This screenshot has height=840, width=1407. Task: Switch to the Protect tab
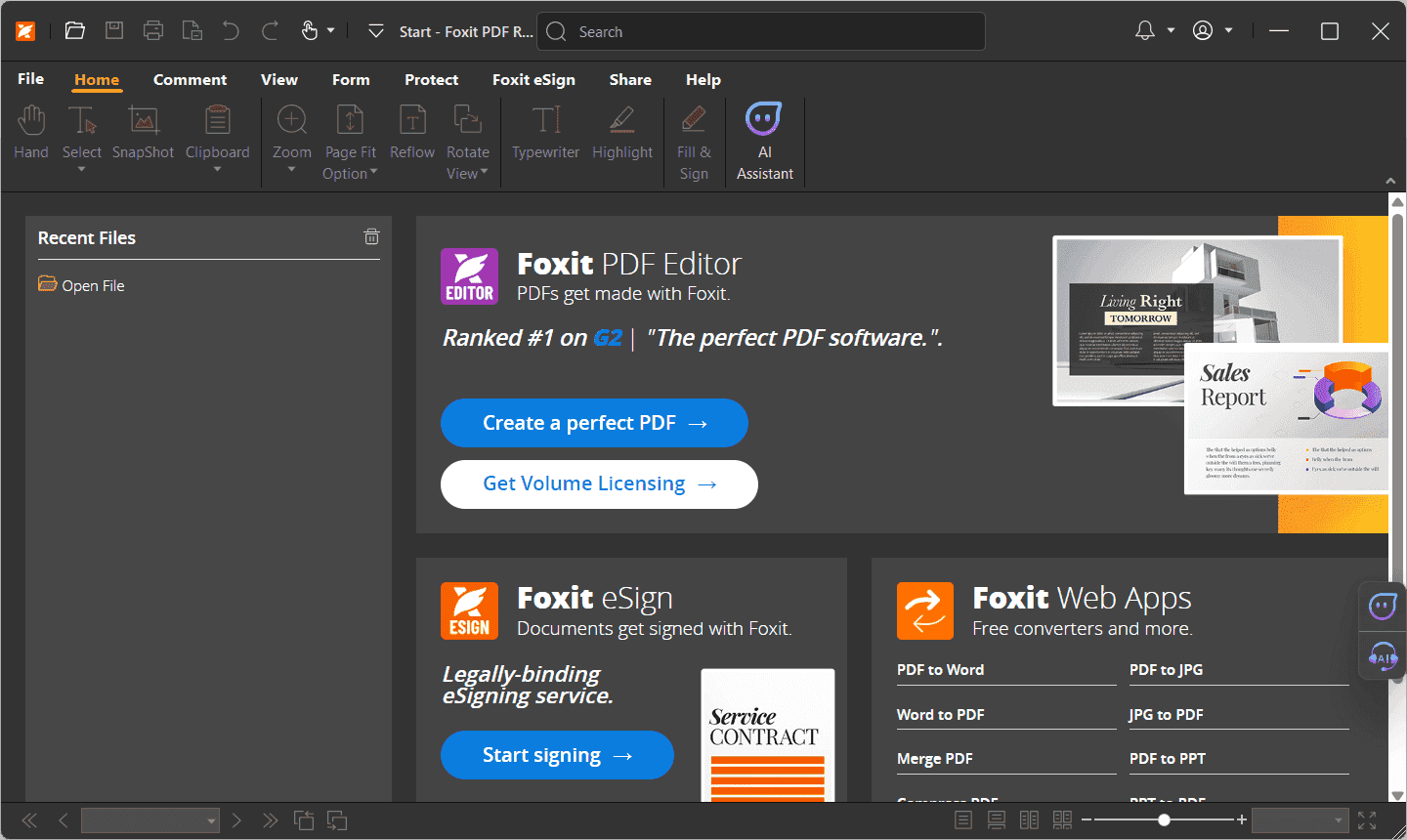[432, 80]
